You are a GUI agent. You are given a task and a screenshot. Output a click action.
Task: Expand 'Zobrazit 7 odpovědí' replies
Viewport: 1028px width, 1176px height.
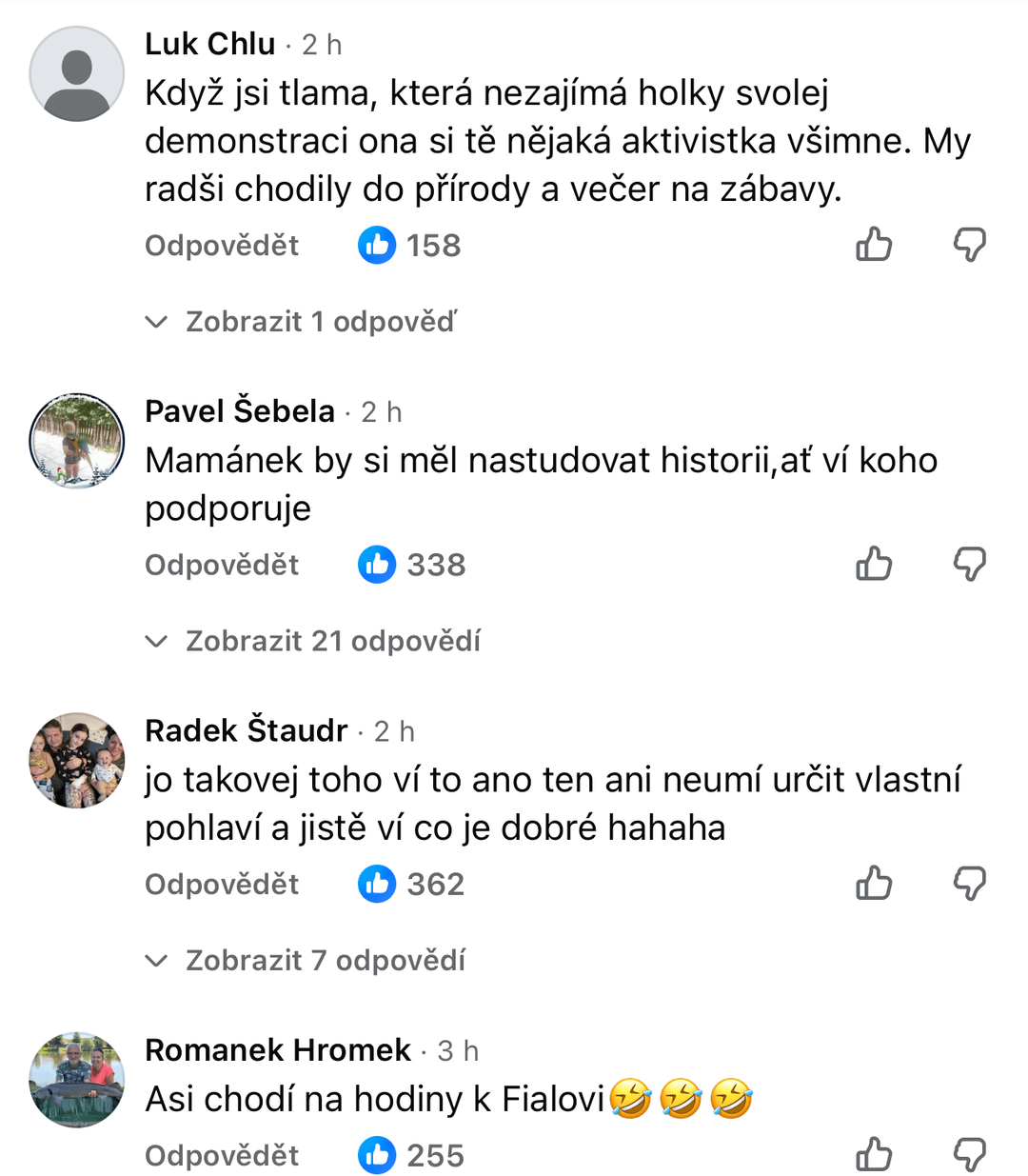pos(306,960)
